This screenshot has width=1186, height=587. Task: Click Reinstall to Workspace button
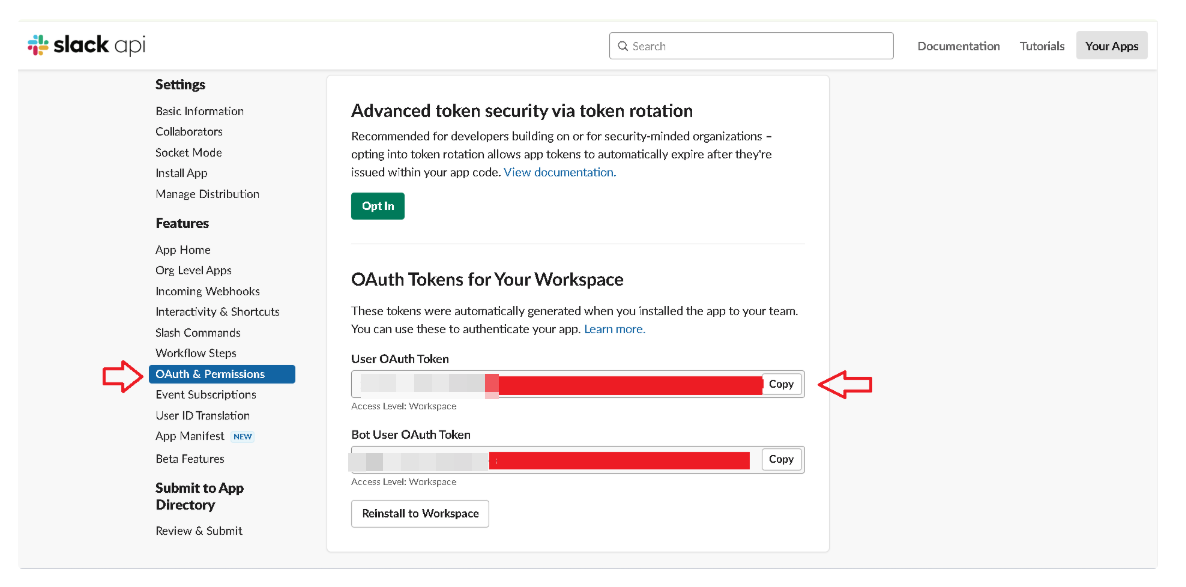click(420, 513)
